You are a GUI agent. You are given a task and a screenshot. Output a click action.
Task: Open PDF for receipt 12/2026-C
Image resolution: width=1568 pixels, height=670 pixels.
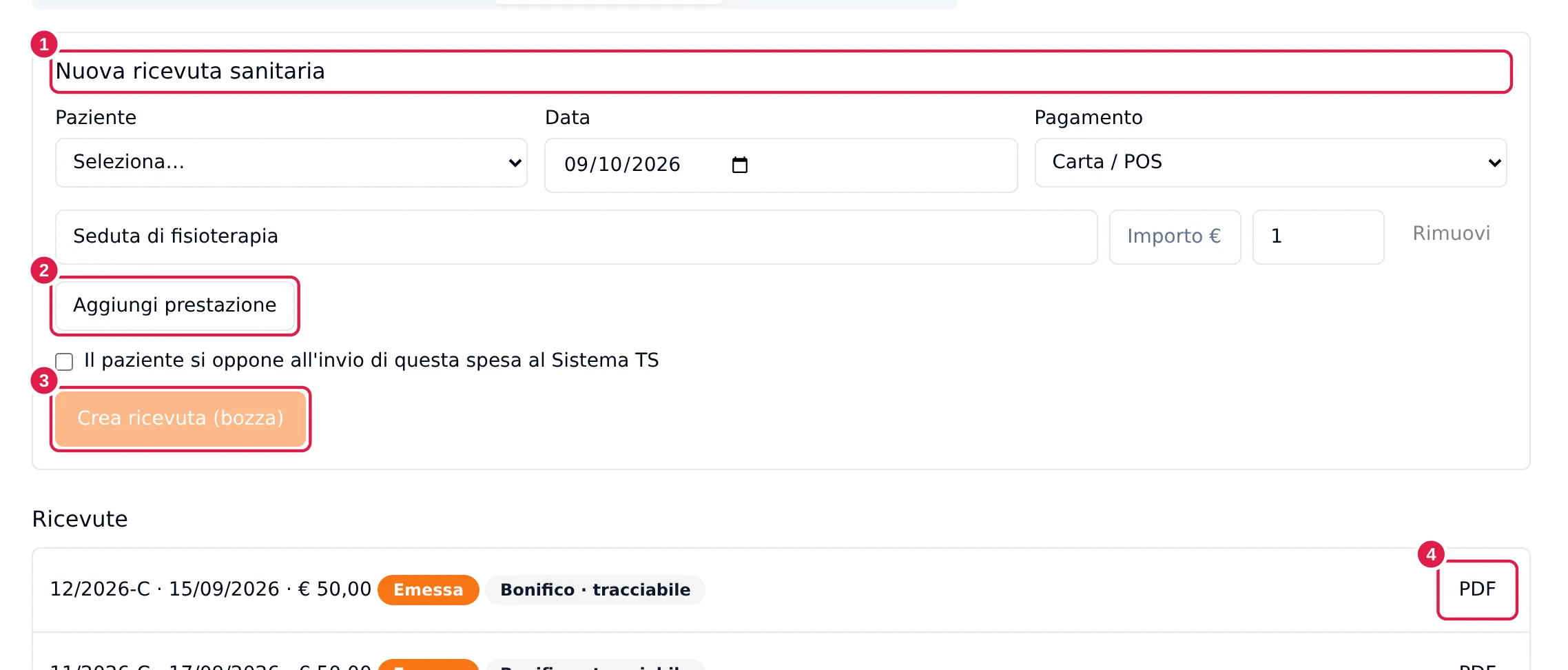pyautogui.click(x=1477, y=589)
